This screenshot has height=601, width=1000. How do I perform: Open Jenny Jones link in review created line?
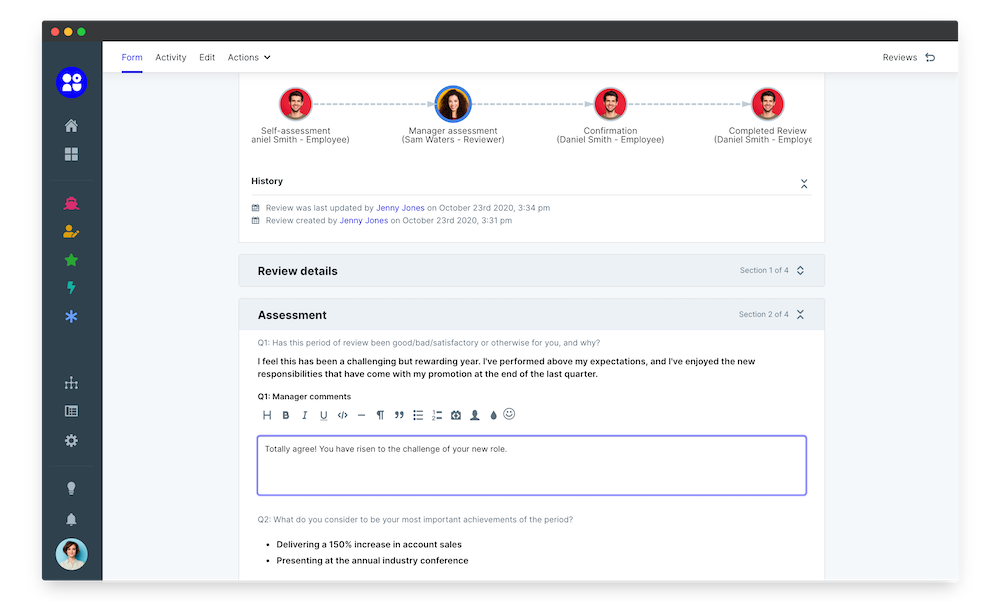coord(364,221)
